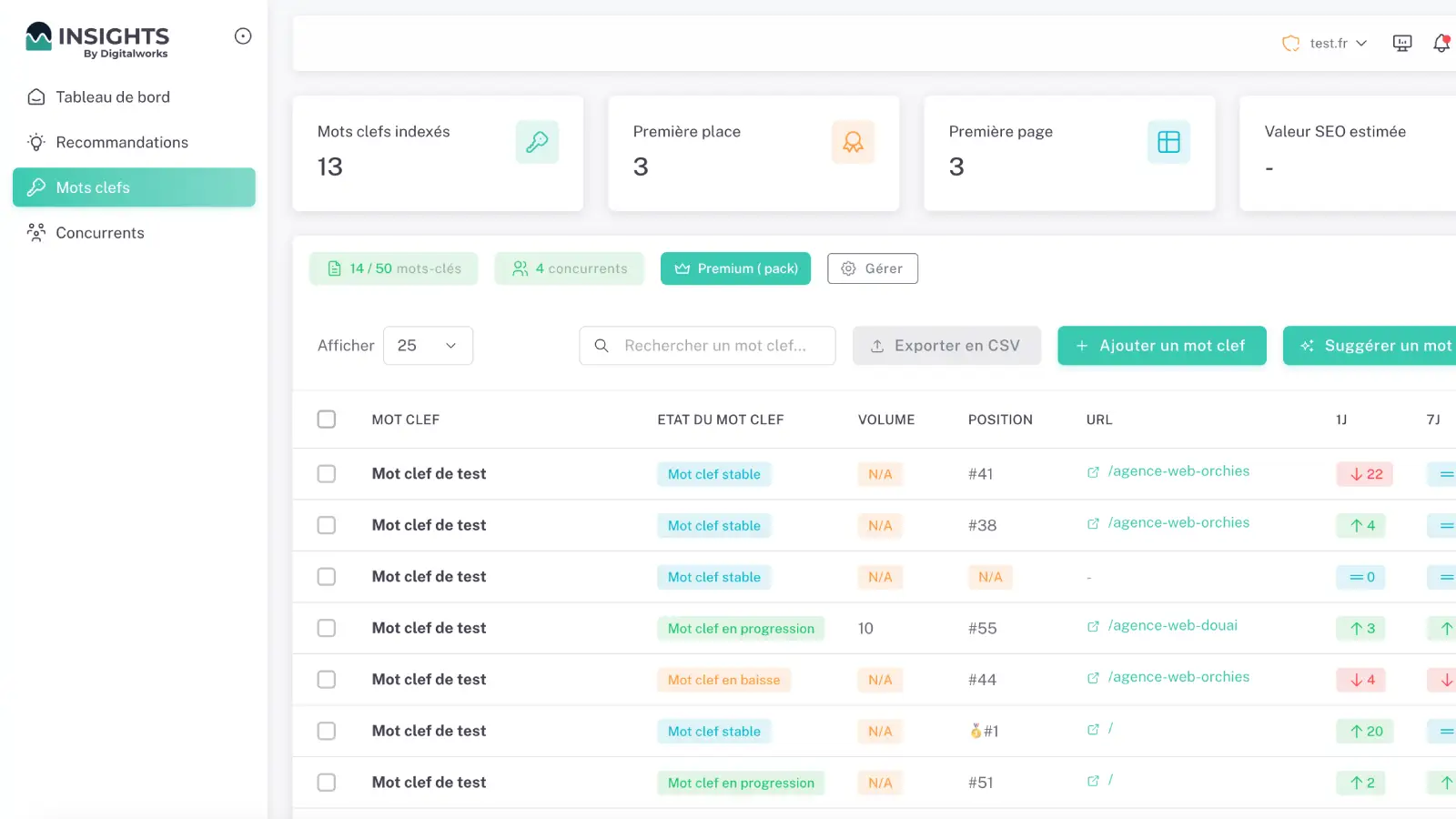The image size is (1456, 819).
Task: Click the circular toggle next to the INSIGHTS logo
Action: coord(242,35)
